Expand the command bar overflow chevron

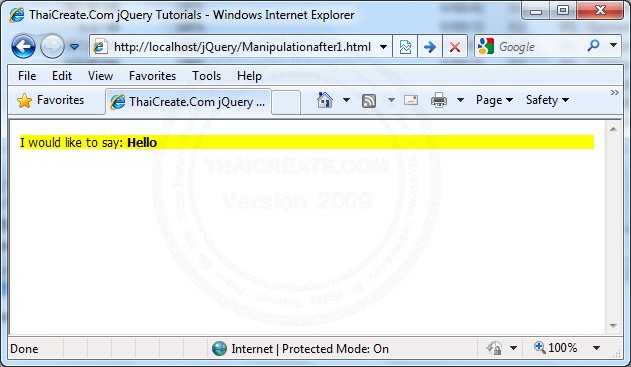(x=615, y=93)
